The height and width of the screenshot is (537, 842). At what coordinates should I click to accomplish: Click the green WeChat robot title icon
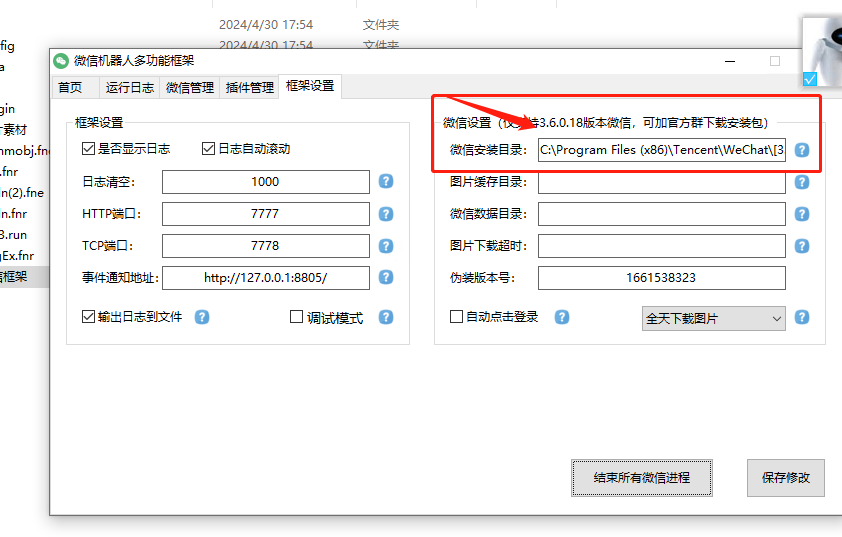coord(61,61)
